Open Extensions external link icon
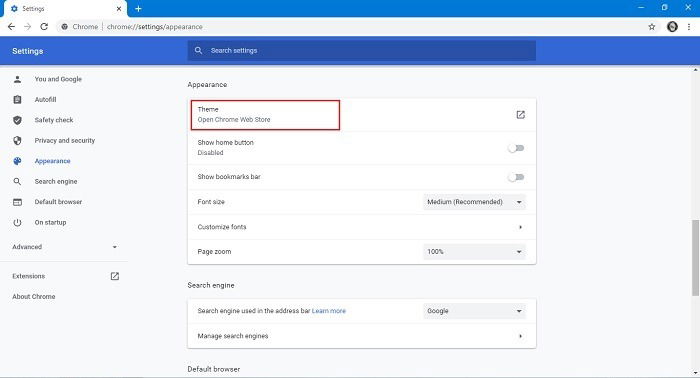The image size is (700, 378). point(115,276)
